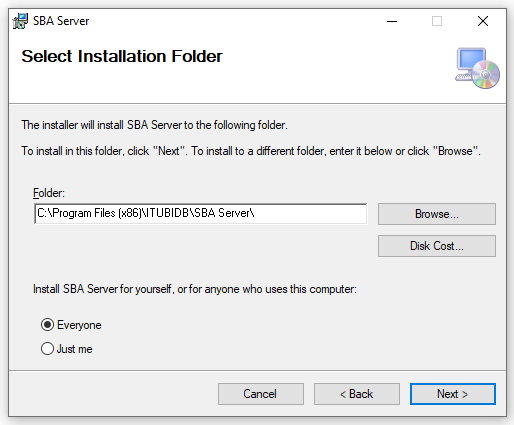The width and height of the screenshot is (514, 425).
Task: Click the Everyone option label text
Action: (x=79, y=325)
